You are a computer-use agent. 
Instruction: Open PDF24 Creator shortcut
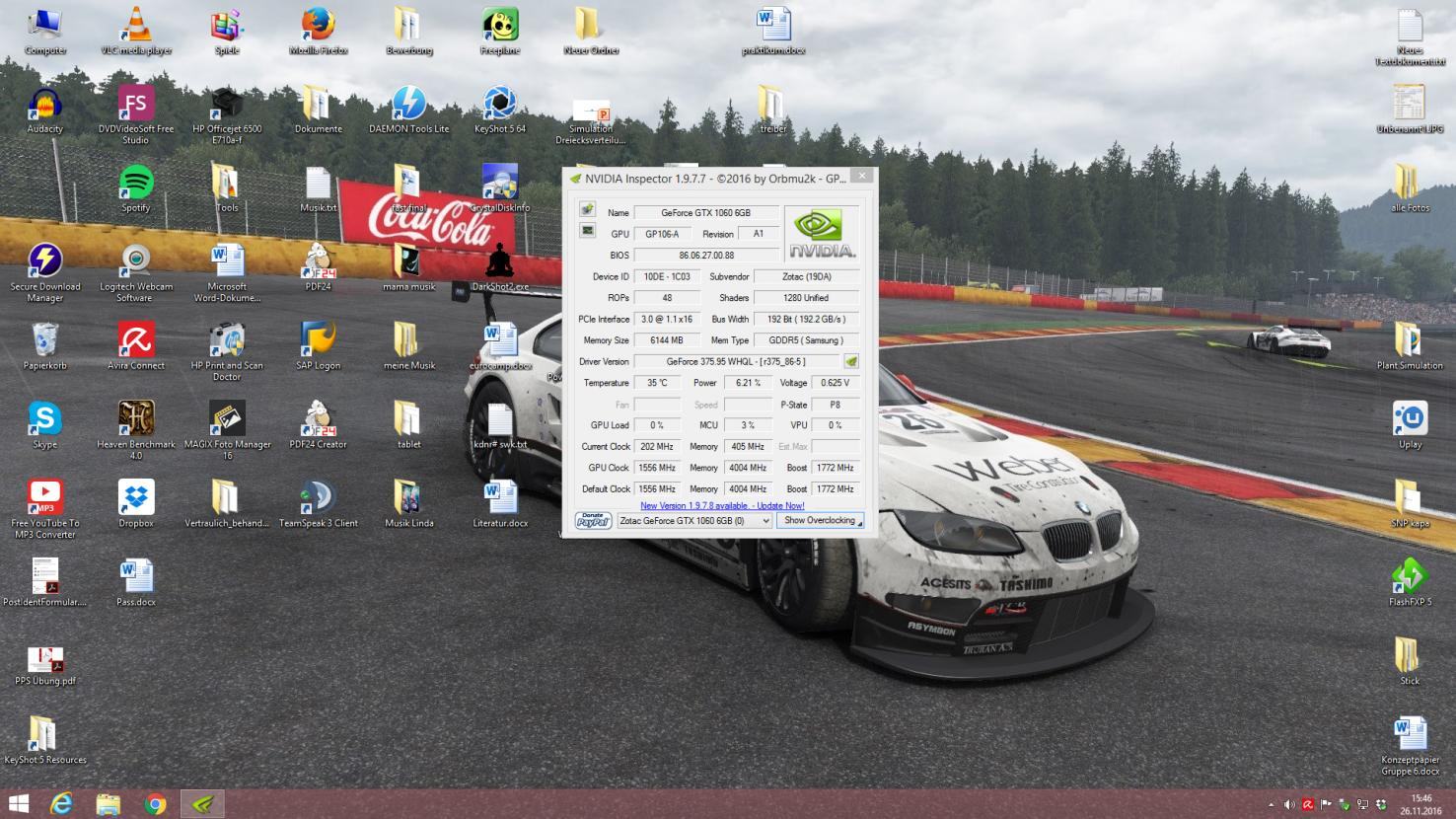tap(318, 426)
